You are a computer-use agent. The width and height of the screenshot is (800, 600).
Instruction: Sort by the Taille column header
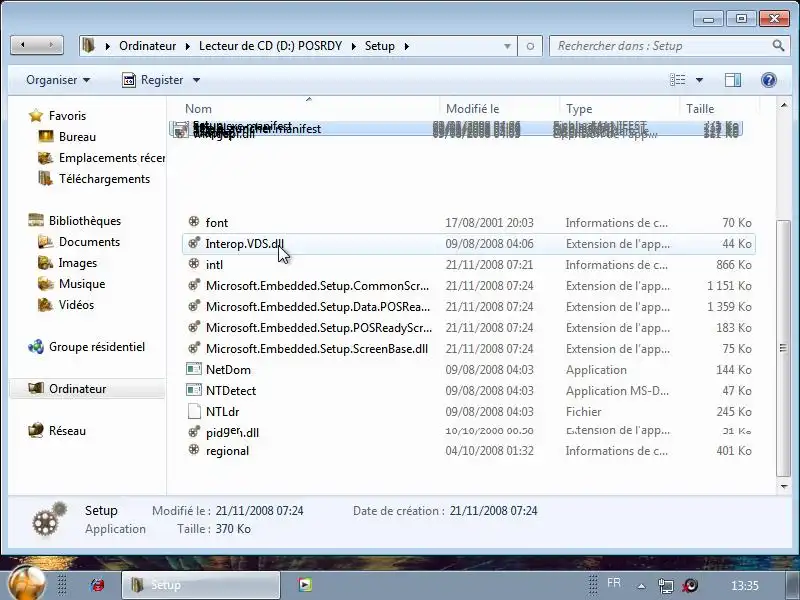point(699,109)
